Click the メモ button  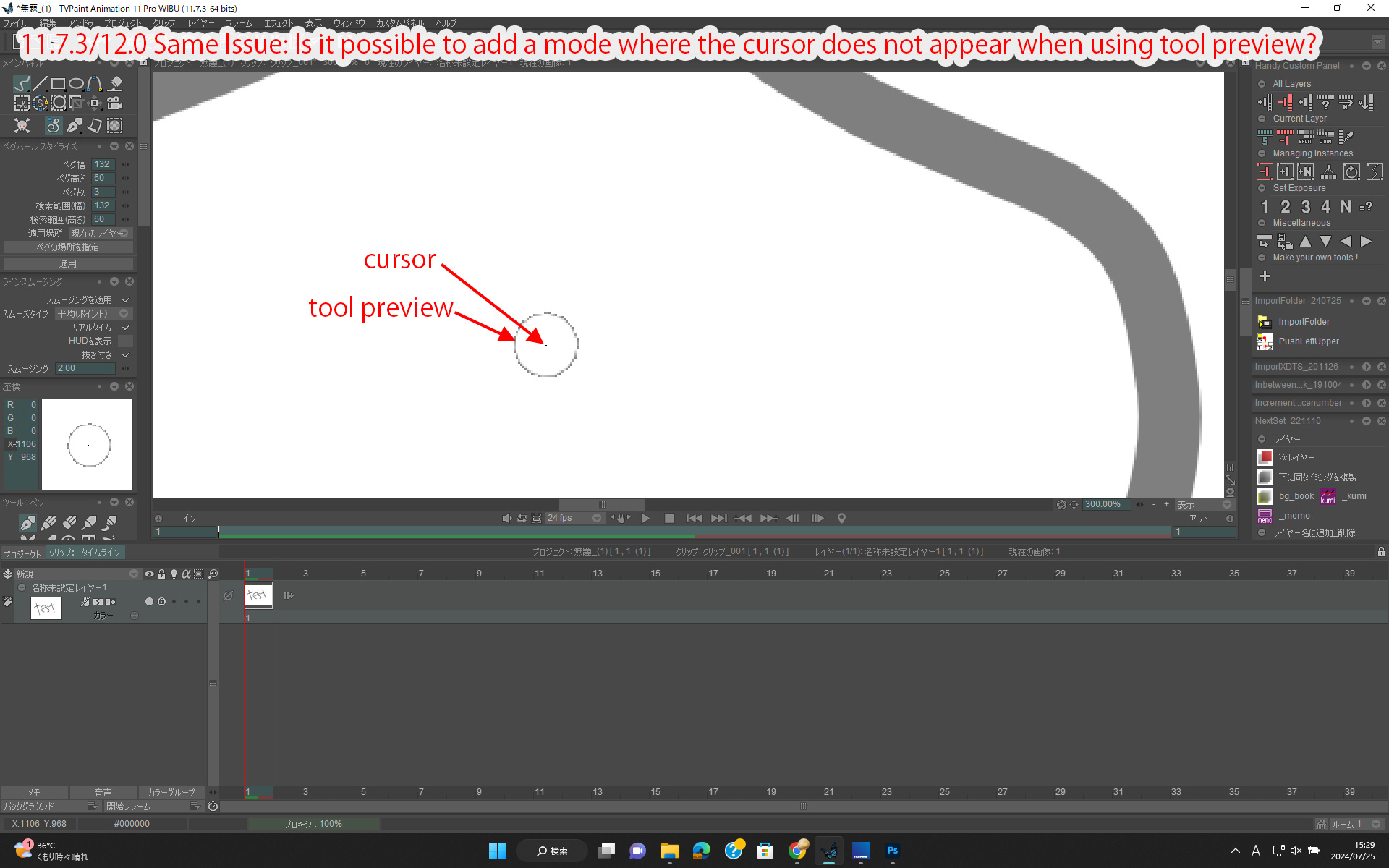[x=34, y=793]
